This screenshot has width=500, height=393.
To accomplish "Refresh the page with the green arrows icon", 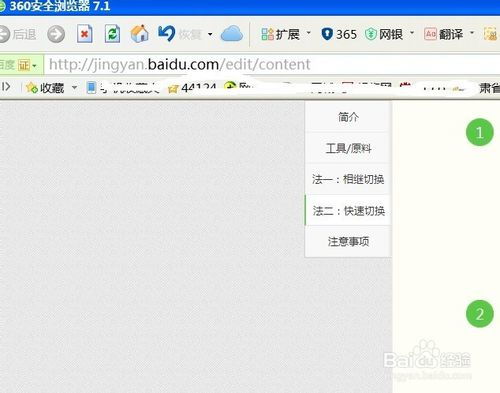I will 112,34.
